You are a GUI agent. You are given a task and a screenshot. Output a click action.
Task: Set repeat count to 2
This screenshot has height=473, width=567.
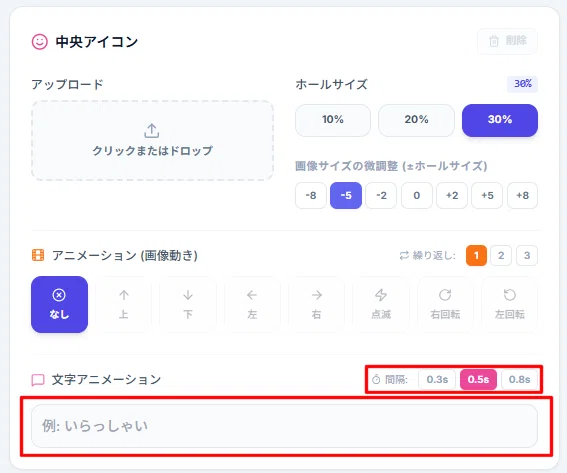(501, 255)
